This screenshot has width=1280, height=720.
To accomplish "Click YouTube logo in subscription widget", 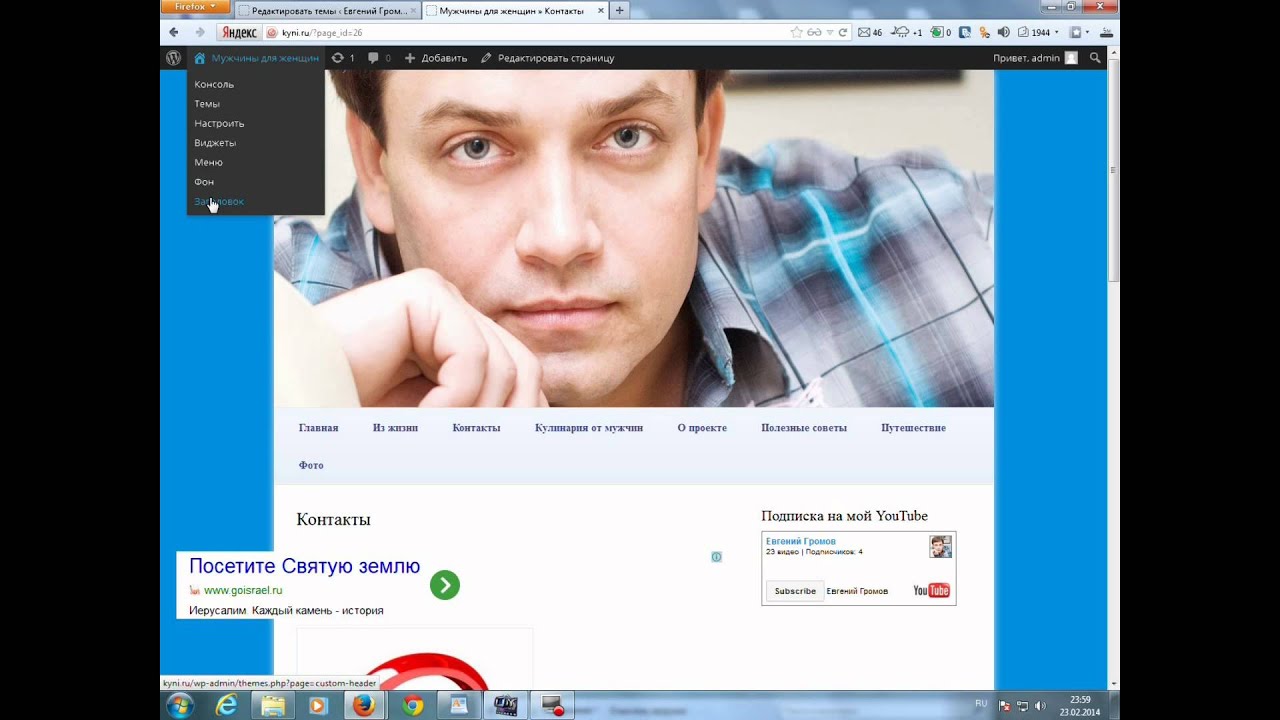I will [931, 591].
